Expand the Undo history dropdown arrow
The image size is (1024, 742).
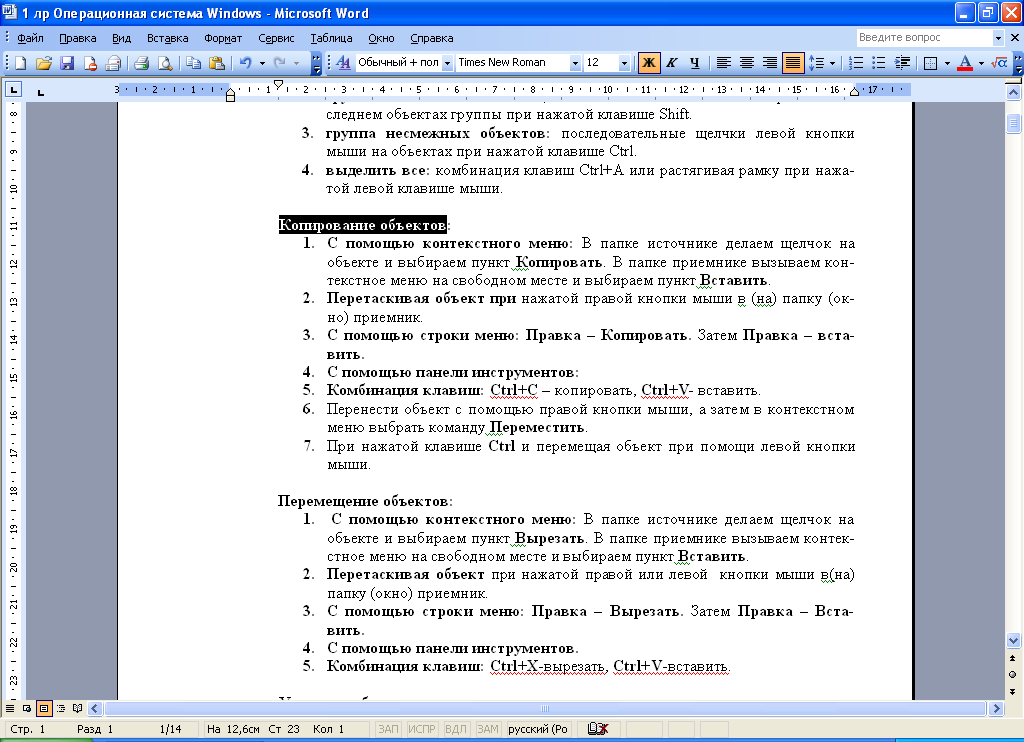click(262, 63)
